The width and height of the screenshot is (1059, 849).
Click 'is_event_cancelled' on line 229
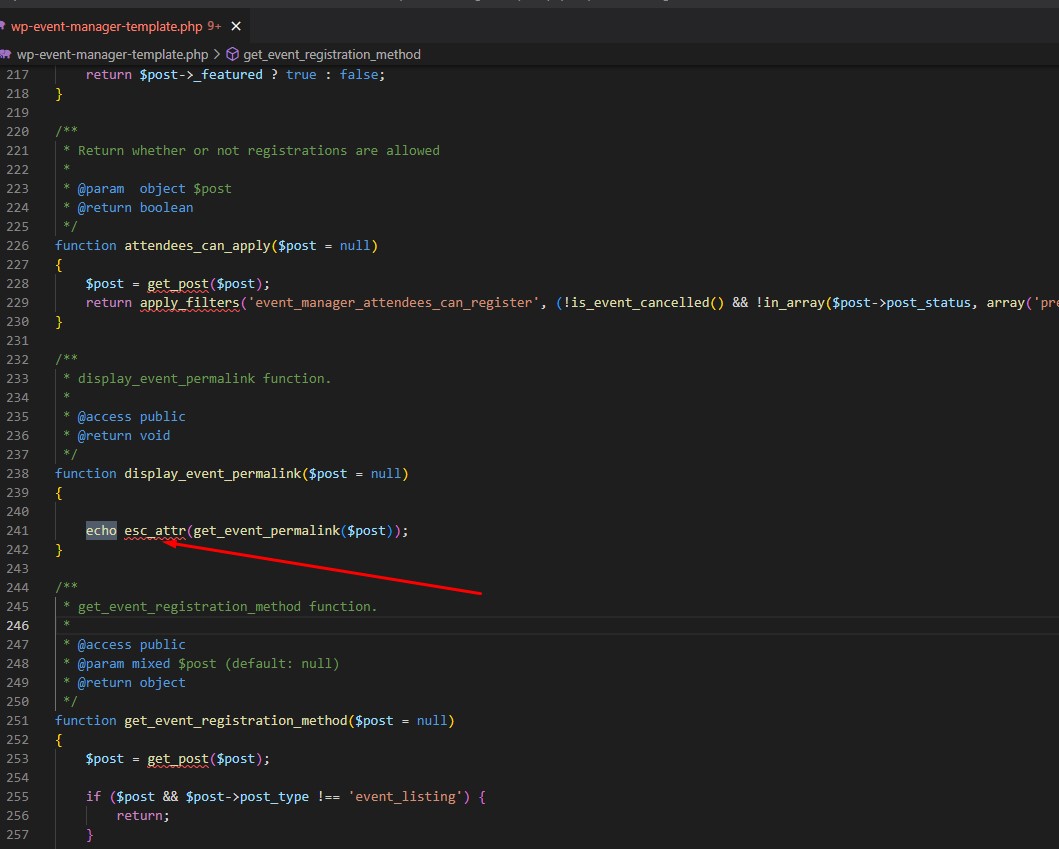coord(640,303)
